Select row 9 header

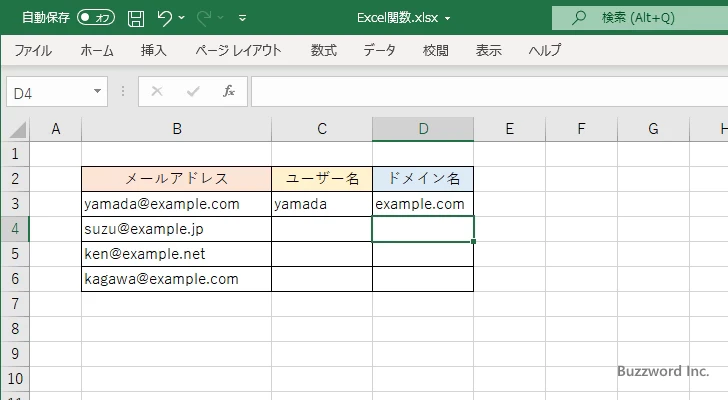(15, 354)
